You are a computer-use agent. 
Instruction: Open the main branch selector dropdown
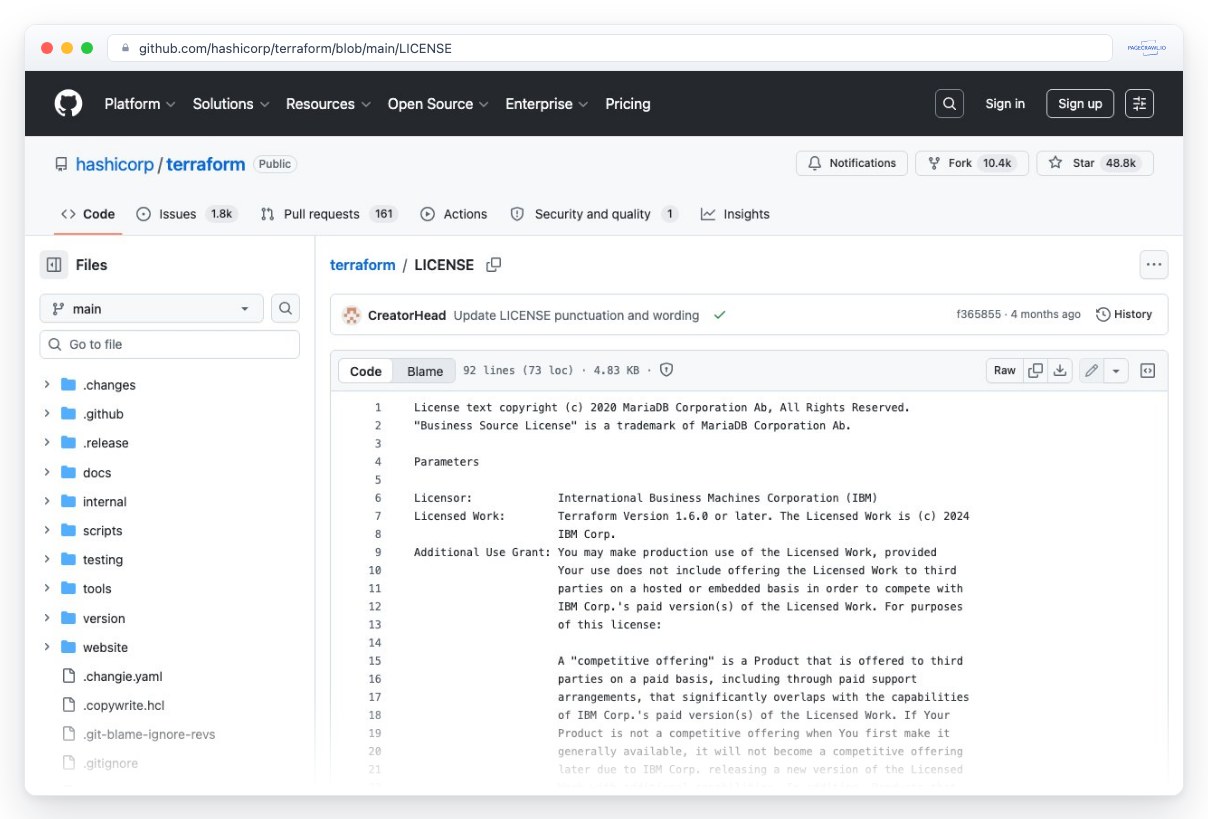tap(152, 309)
